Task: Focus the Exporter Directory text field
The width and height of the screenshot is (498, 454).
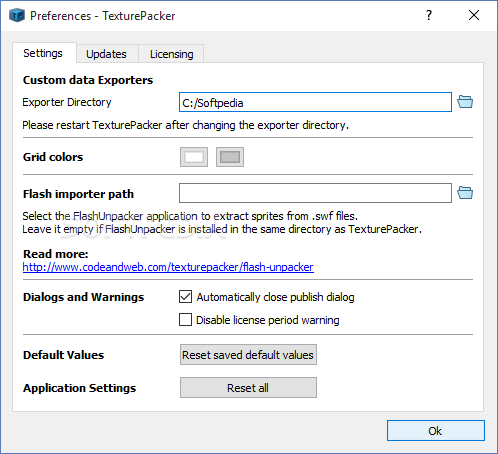Action: click(315, 102)
